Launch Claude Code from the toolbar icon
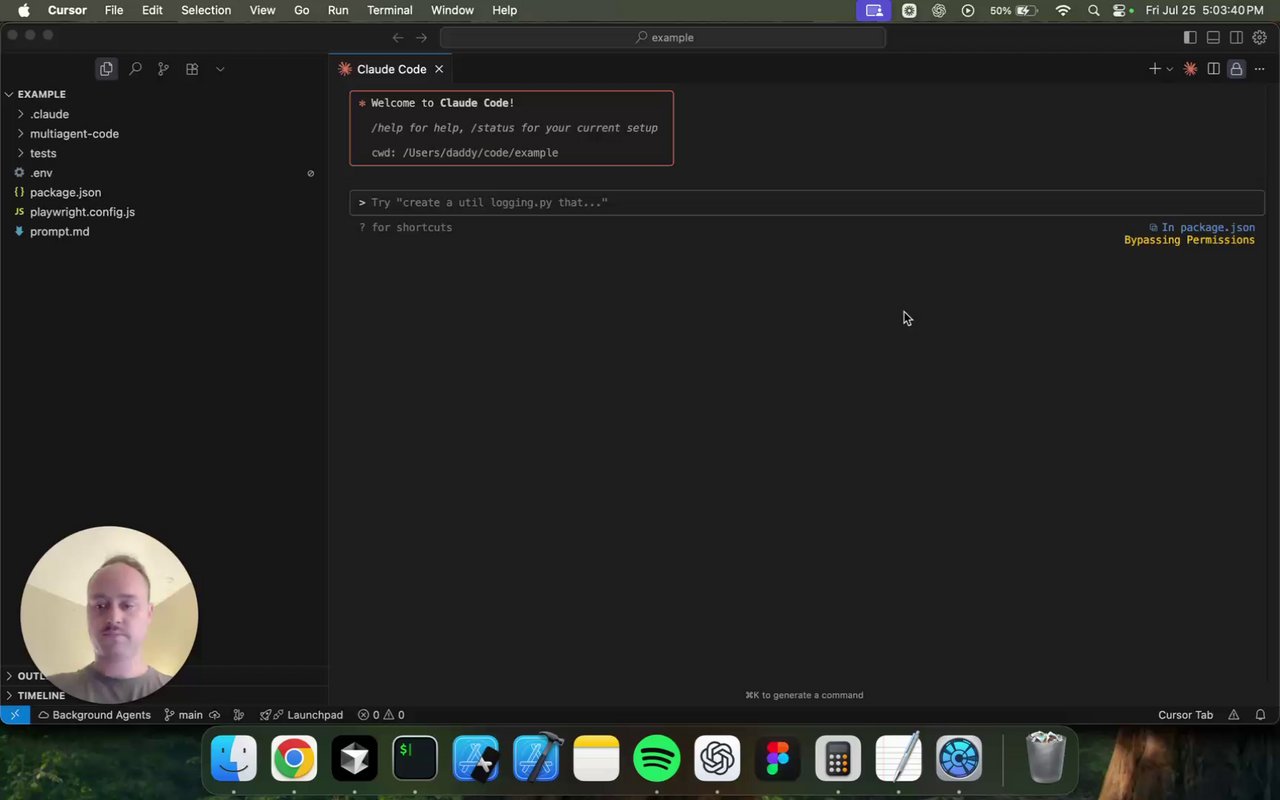The image size is (1280, 800). pos(1190,69)
